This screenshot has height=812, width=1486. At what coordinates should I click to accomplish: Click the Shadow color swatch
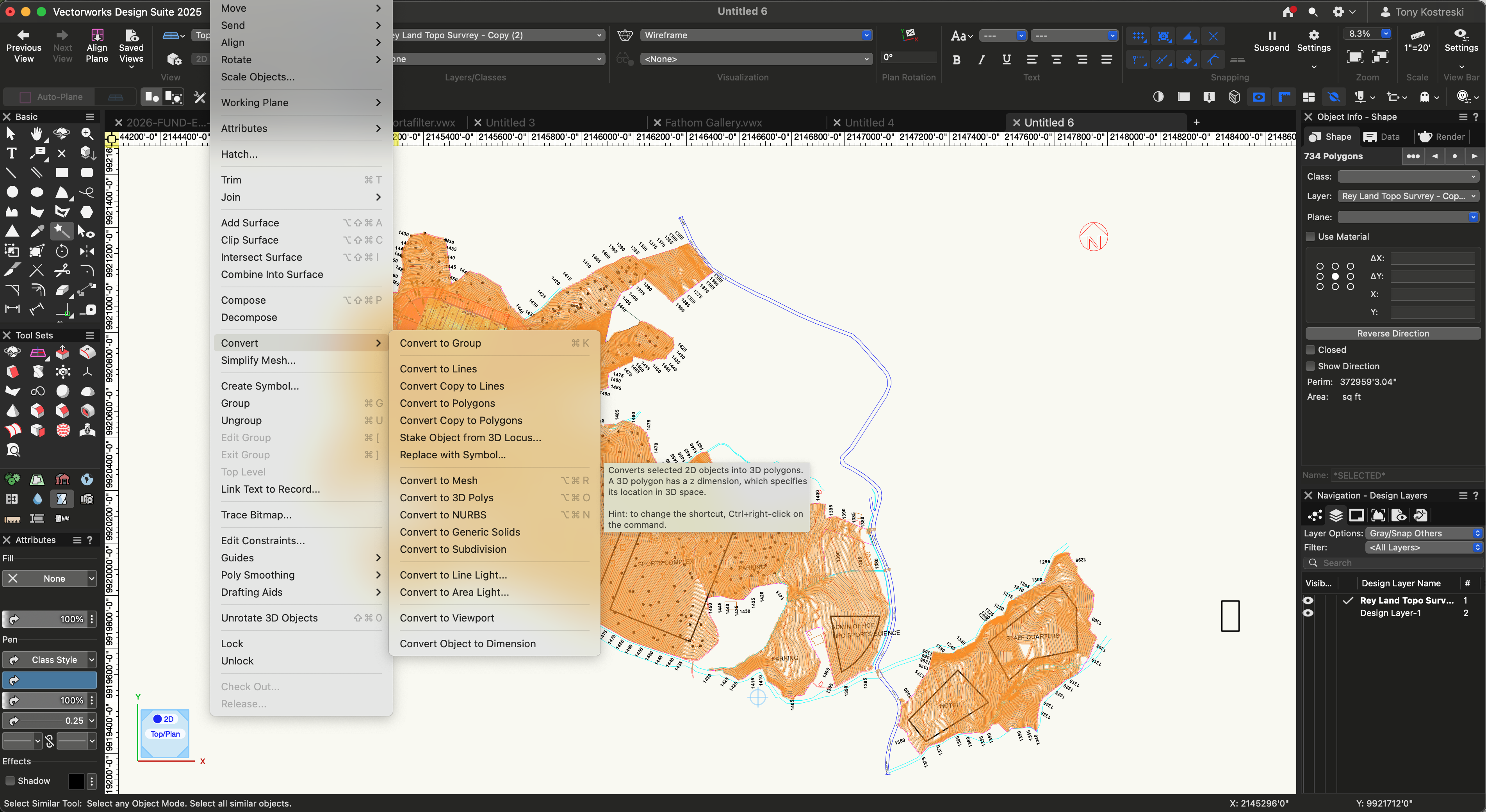(x=76, y=781)
